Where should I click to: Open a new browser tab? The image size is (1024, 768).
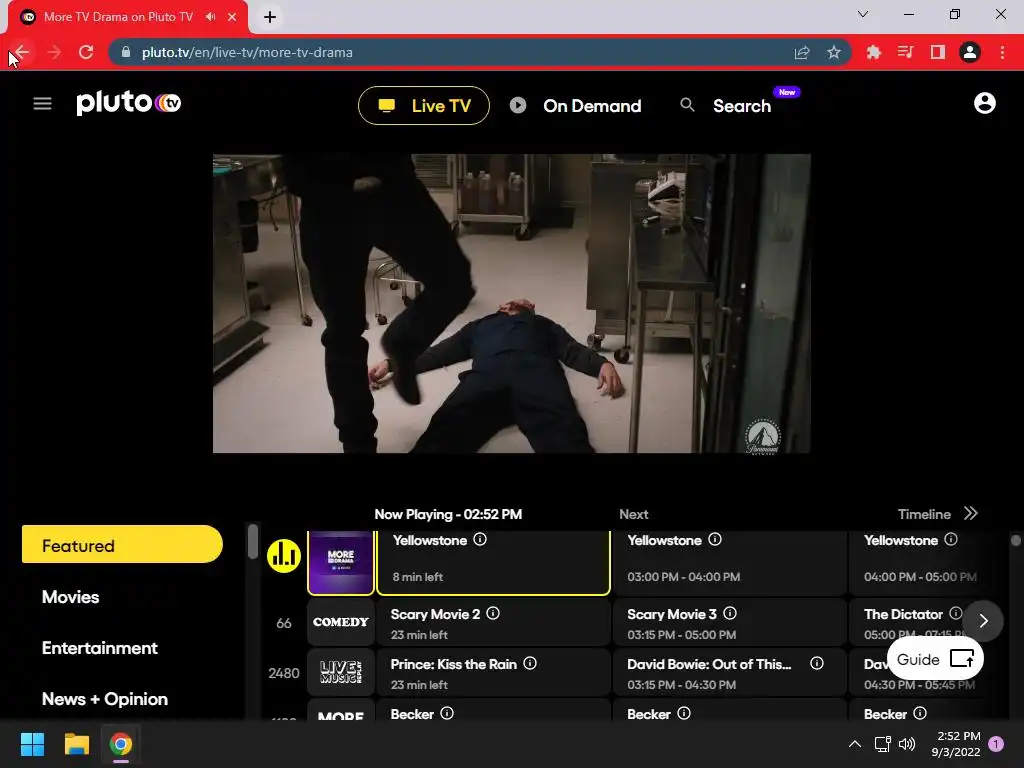pos(270,17)
